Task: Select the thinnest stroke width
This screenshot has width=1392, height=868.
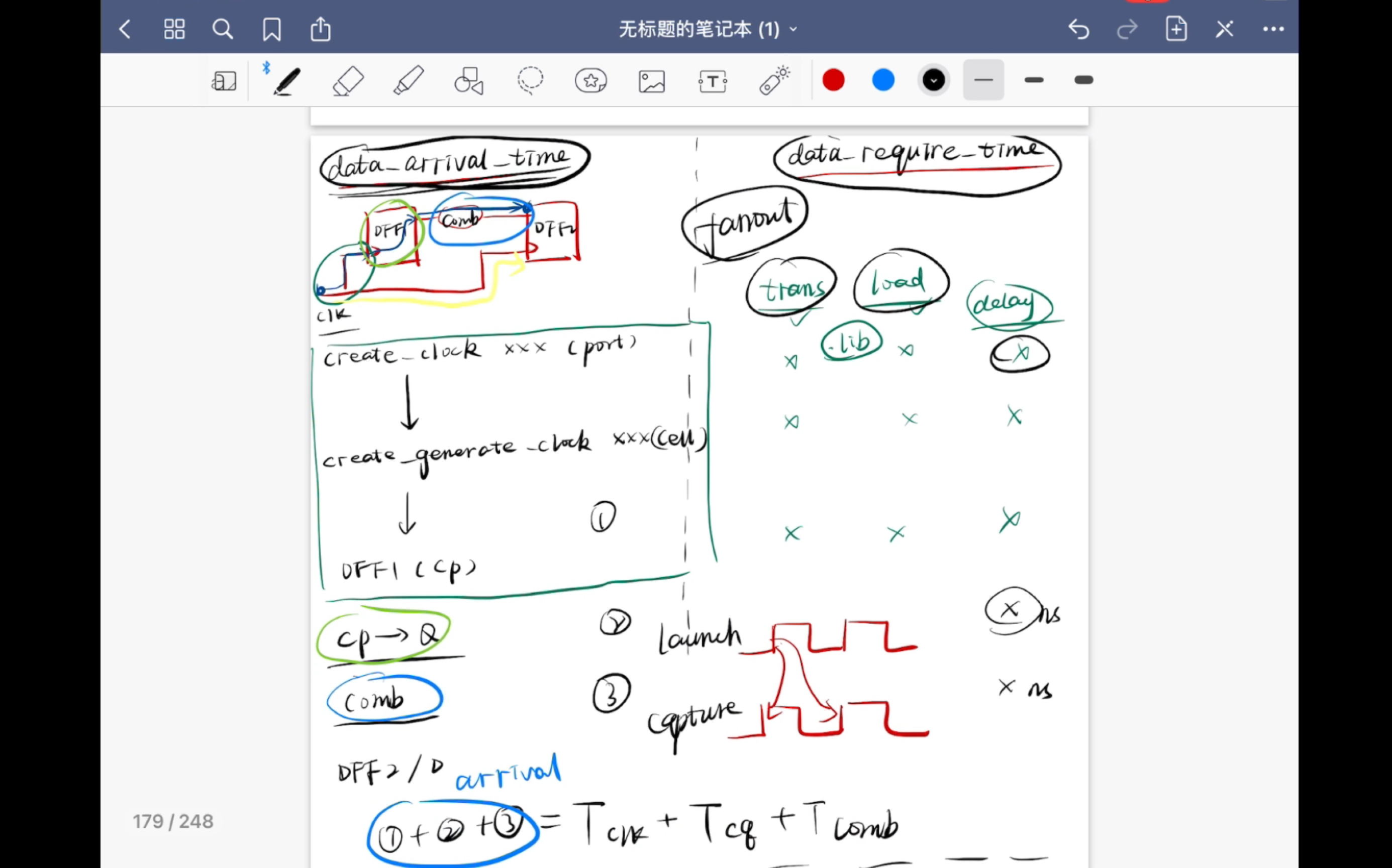Action: click(x=983, y=80)
